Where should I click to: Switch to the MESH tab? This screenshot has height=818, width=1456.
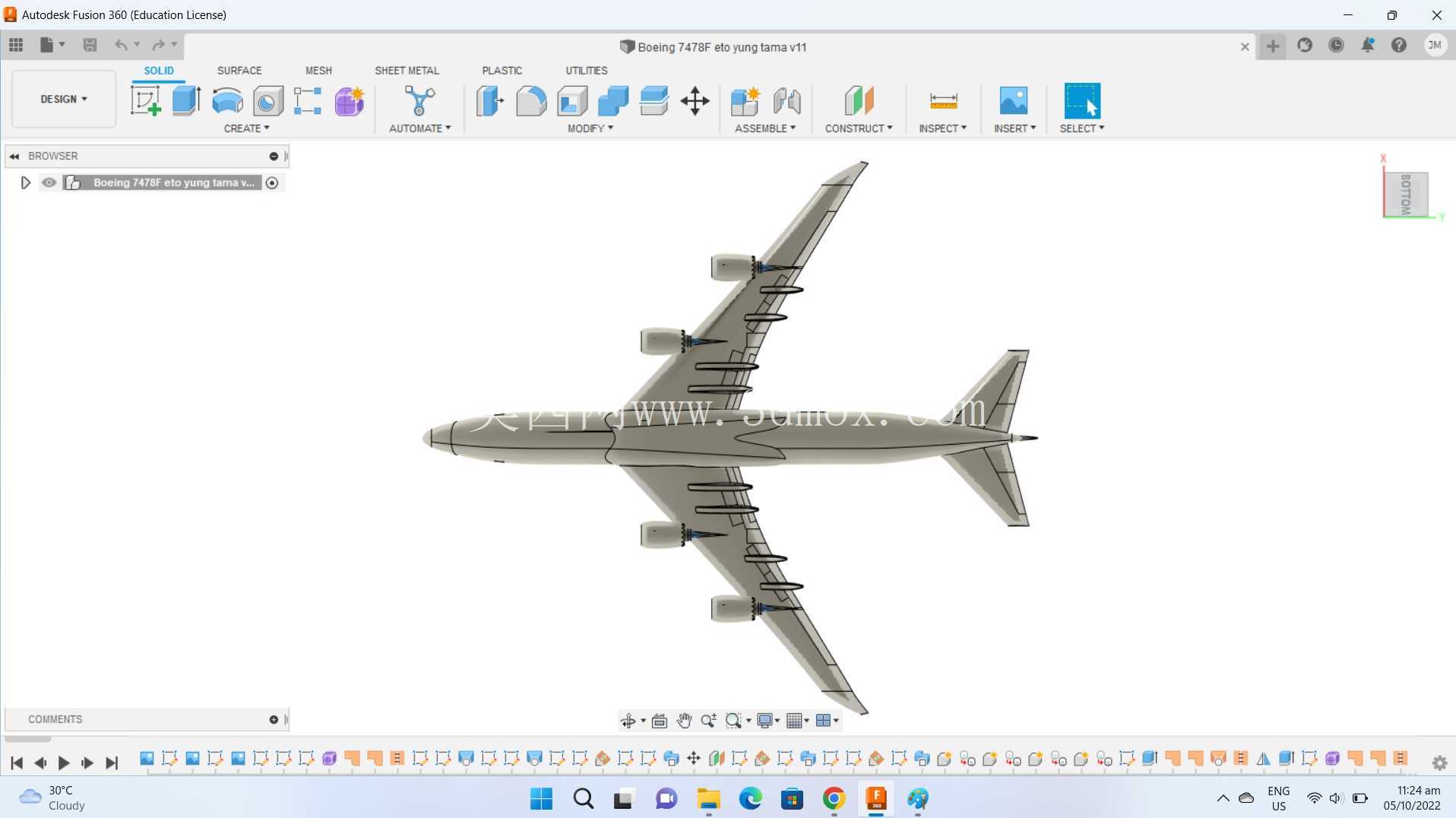pyautogui.click(x=318, y=70)
